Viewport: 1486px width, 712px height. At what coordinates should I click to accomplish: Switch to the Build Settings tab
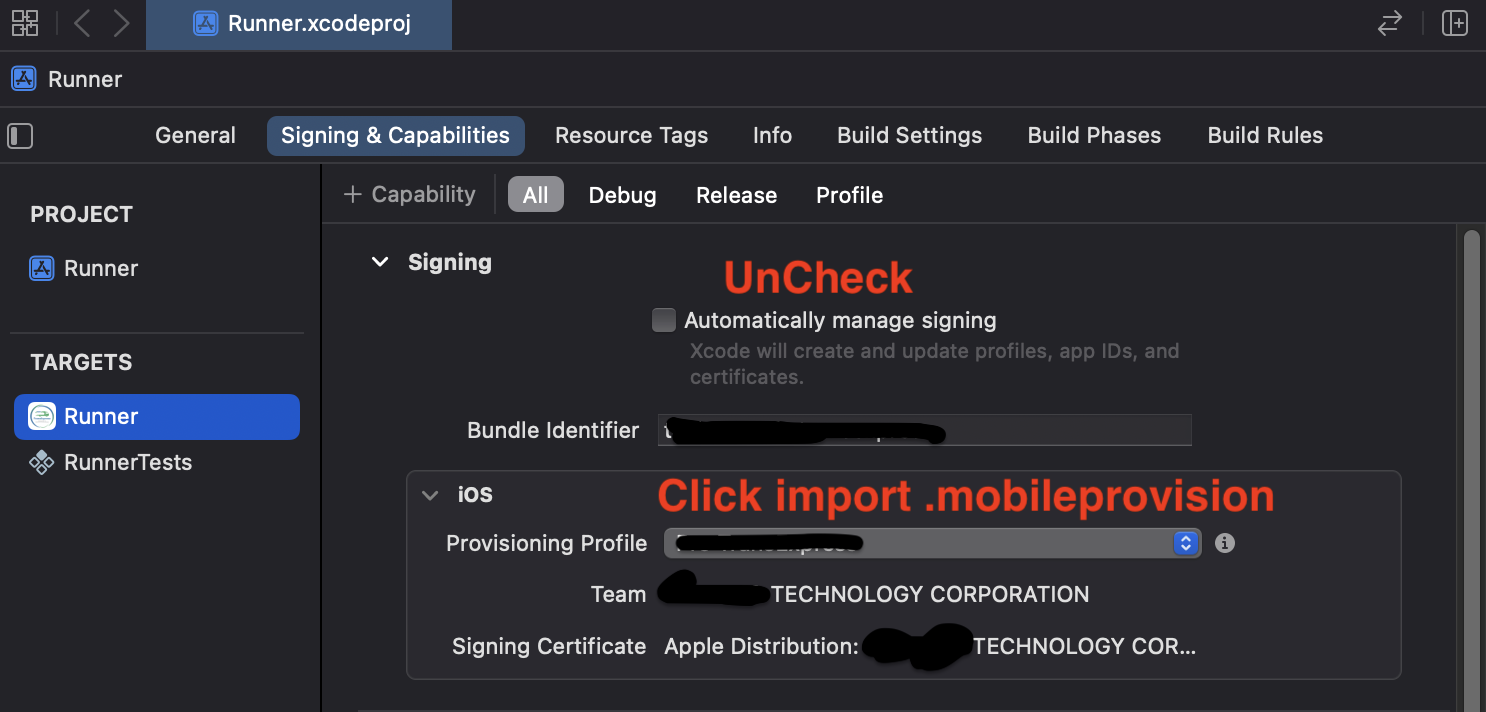pyautogui.click(x=909, y=136)
